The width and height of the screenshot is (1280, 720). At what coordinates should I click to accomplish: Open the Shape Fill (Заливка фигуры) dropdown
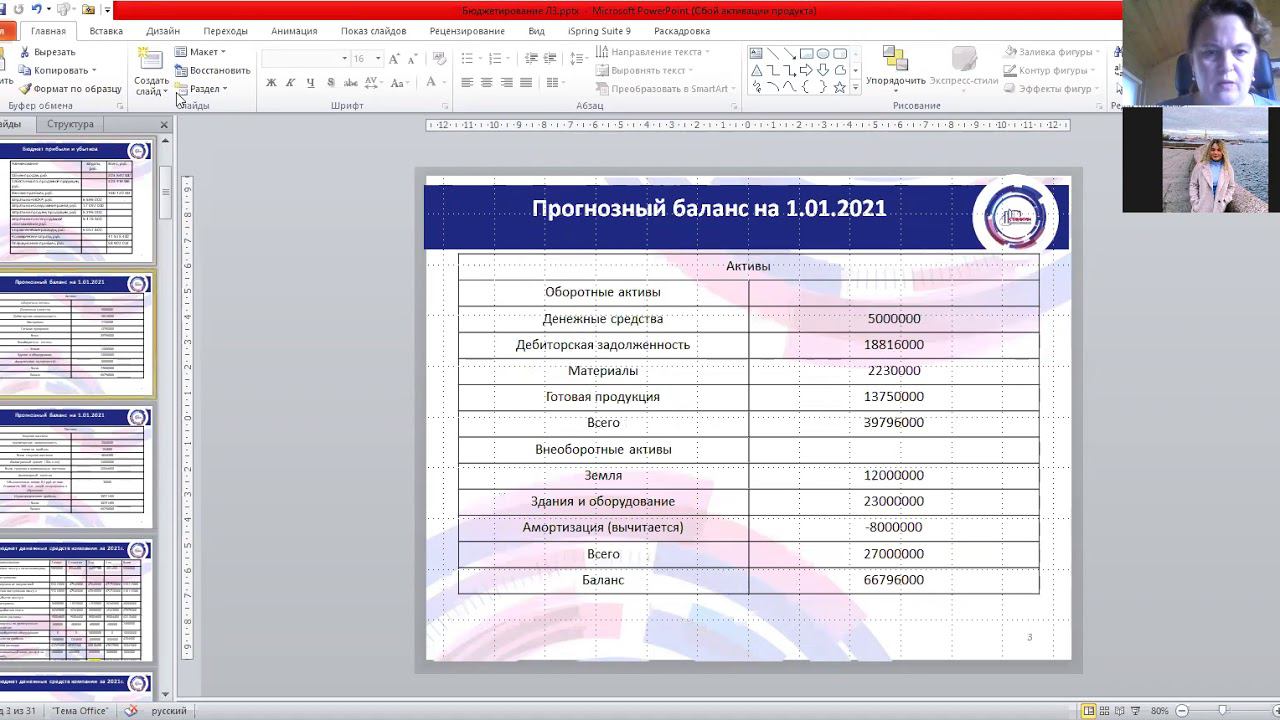click(1050, 52)
